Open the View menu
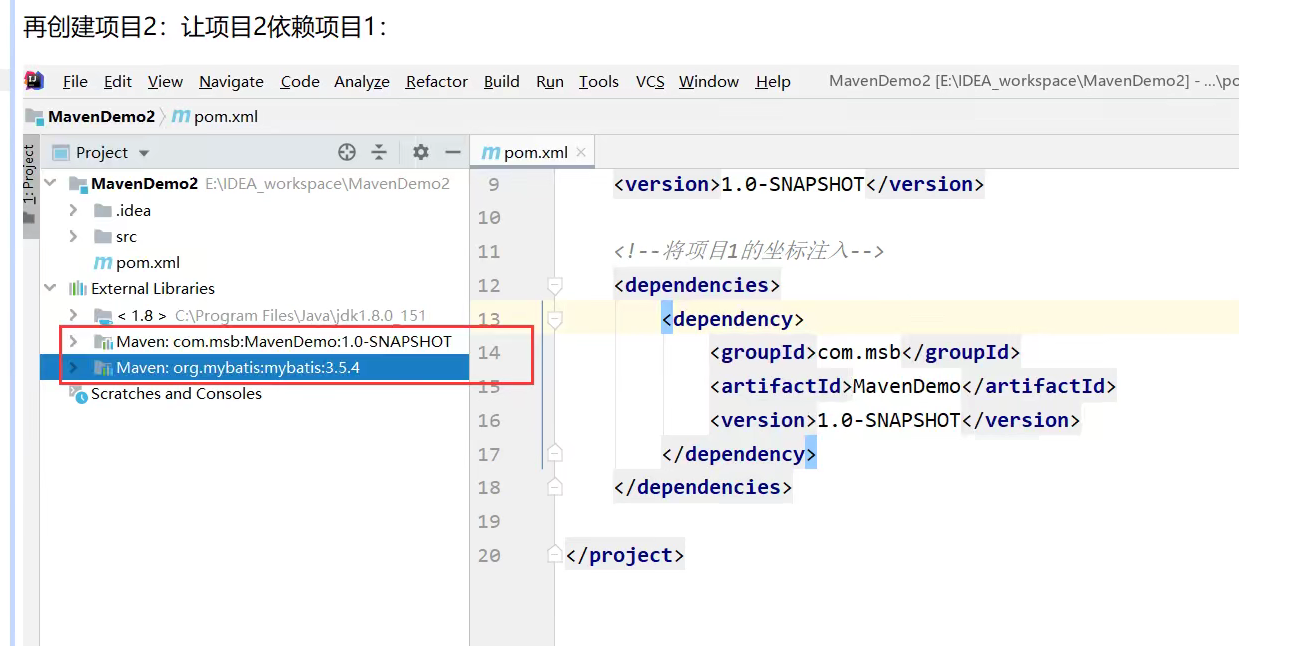Viewport: 1304px width, 646px height. [x=165, y=82]
